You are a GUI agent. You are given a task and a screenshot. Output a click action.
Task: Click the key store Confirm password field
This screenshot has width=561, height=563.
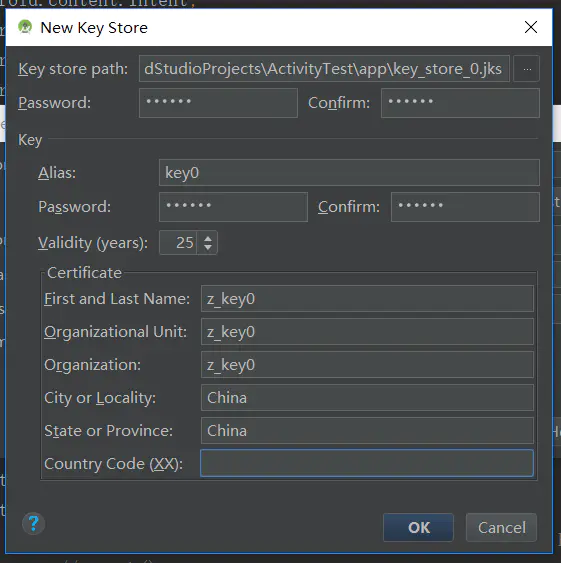[460, 103]
